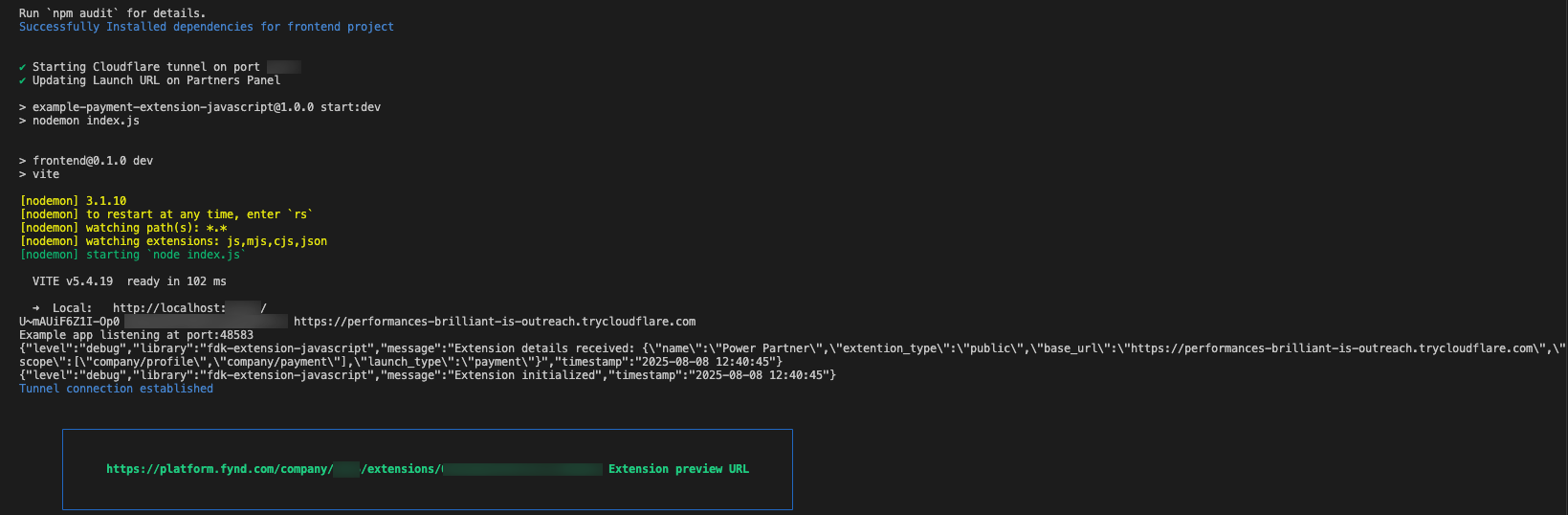Click the example-payment-extension-javascript start:dev line
Image resolution: width=1568 pixels, height=515 pixels.
pyautogui.click(x=206, y=107)
